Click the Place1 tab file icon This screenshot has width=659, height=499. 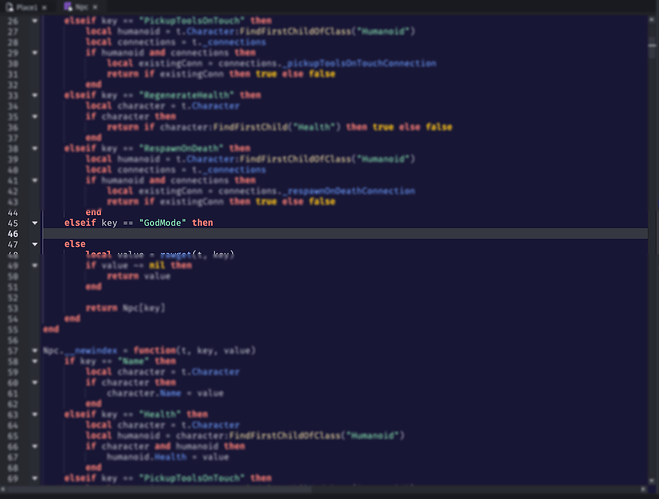10,7
